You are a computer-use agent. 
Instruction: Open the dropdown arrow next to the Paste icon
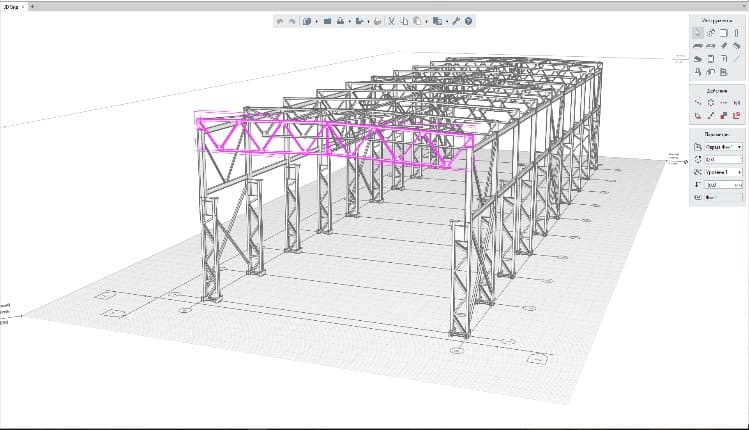pyautogui.click(x=427, y=22)
